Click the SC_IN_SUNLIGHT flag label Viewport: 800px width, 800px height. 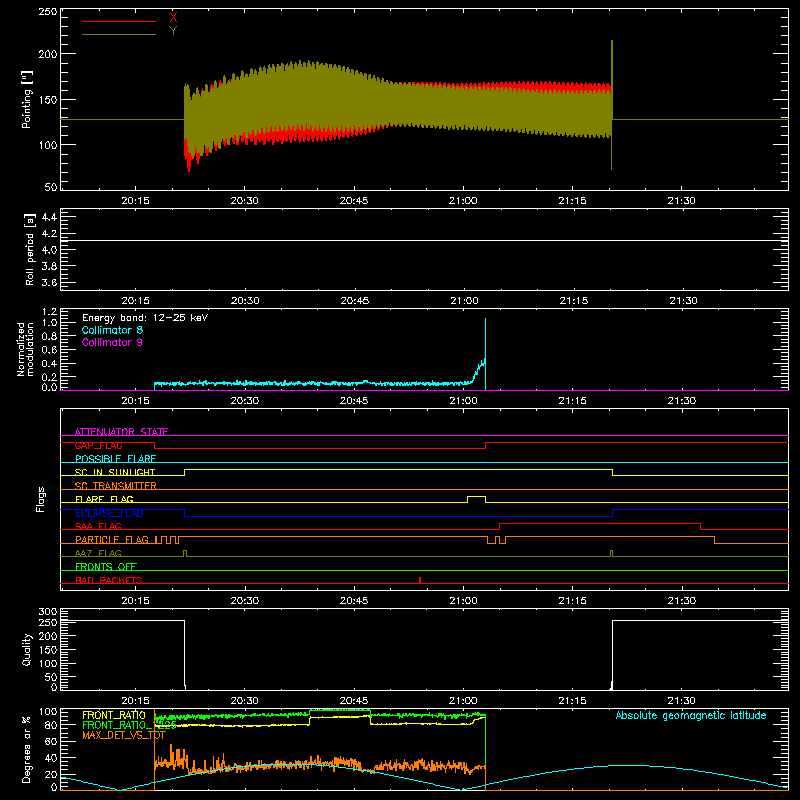click(x=115, y=472)
